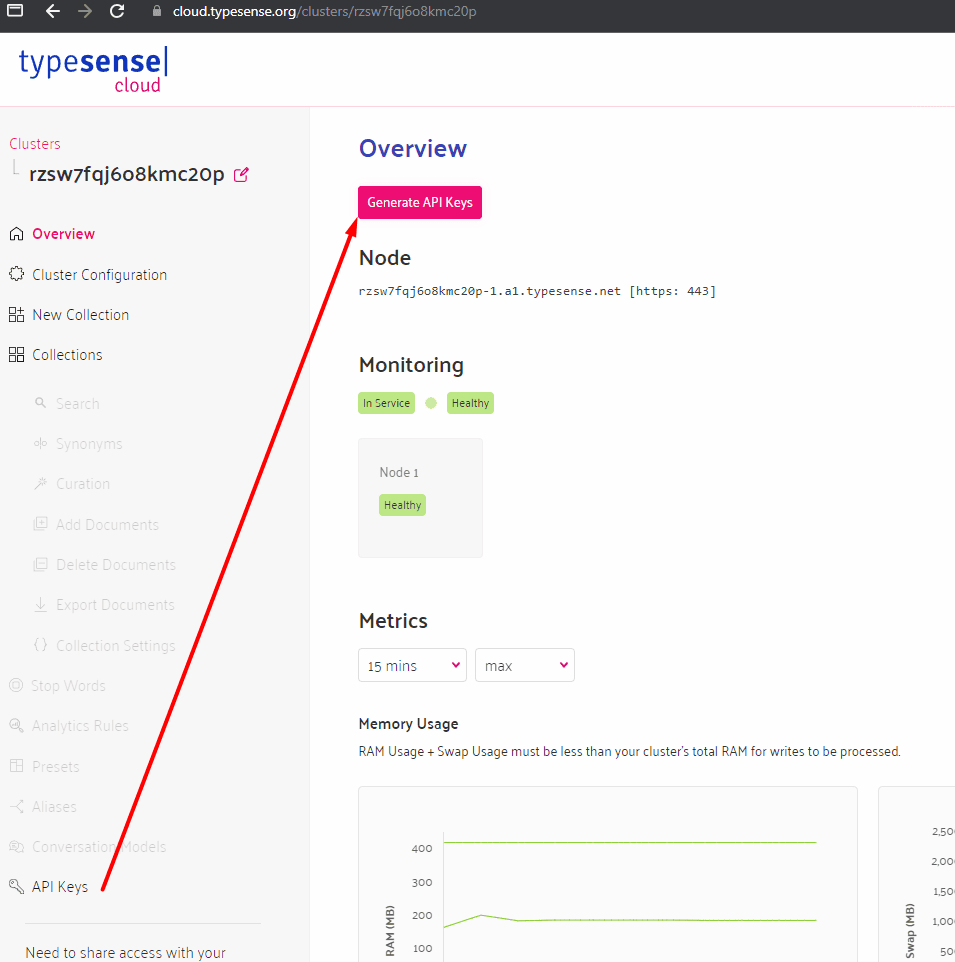Image resolution: width=955 pixels, height=962 pixels.
Task: Click the Stop Words icon
Action: pos(16,685)
